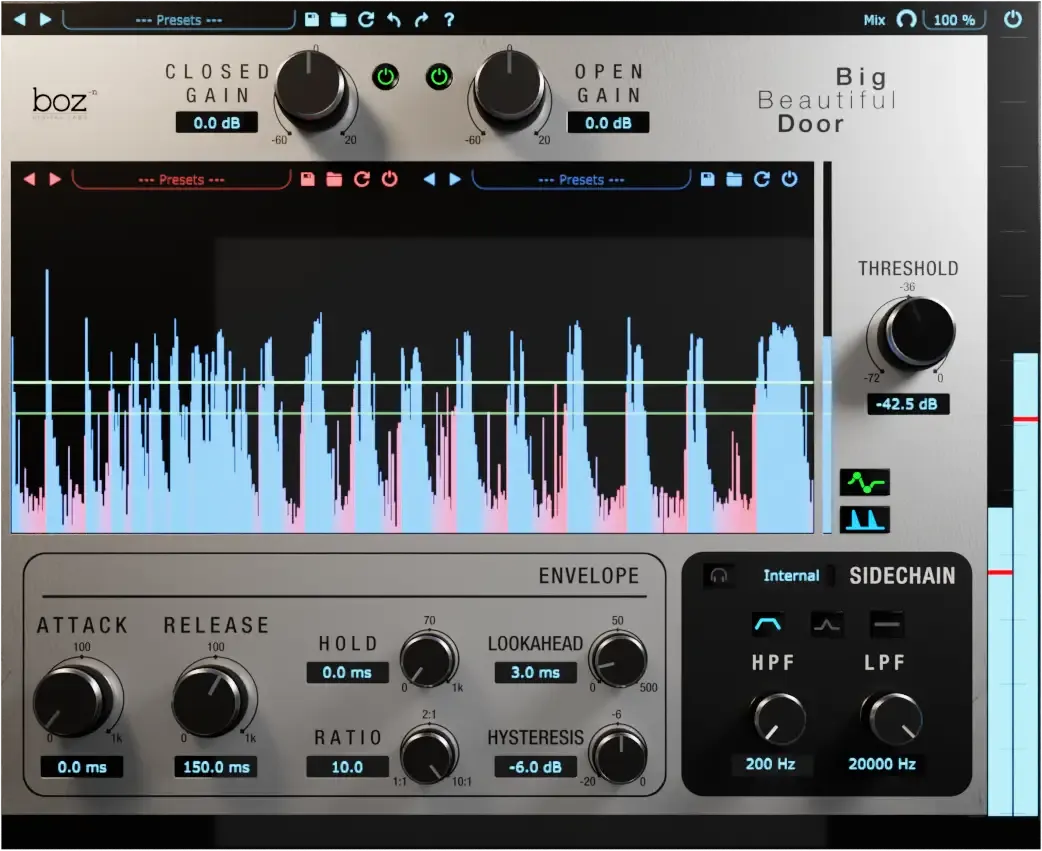Screen dimensions: 1042x851
Task: Click blue previous preset arrow
Action: (429, 179)
